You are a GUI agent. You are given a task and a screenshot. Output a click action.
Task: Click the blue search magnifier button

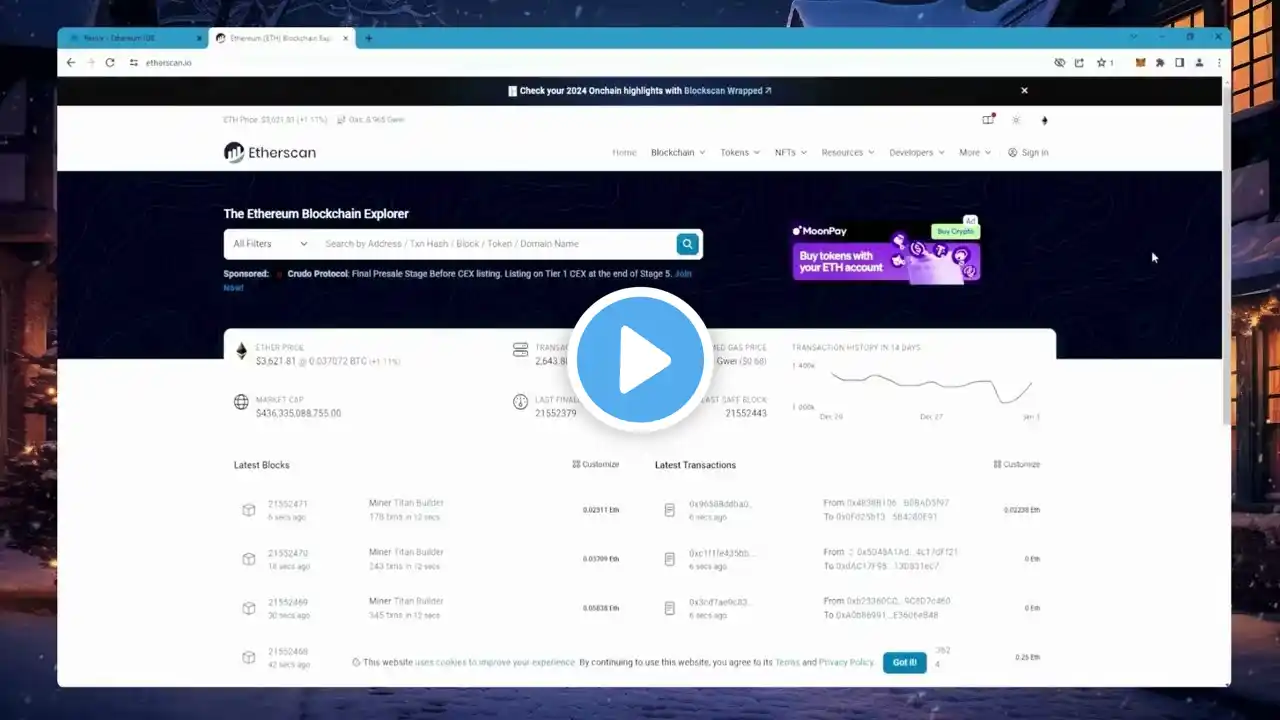tap(687, 243)
